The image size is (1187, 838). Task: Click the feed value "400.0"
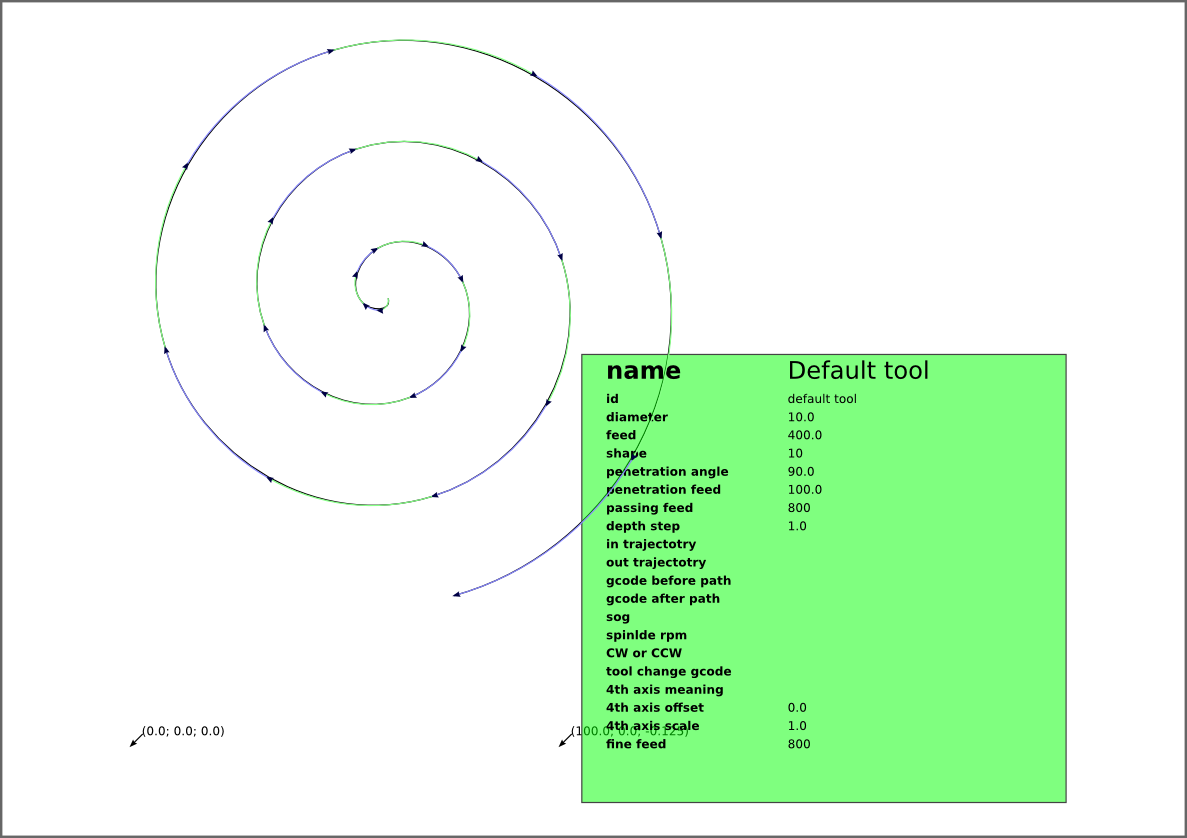click(805, 435)
